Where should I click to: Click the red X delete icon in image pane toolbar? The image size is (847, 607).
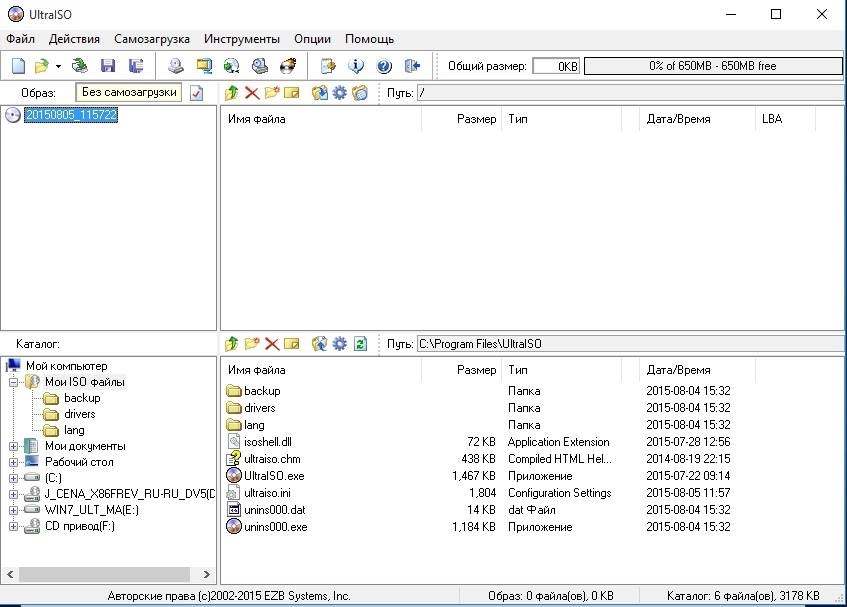point(252,93)
